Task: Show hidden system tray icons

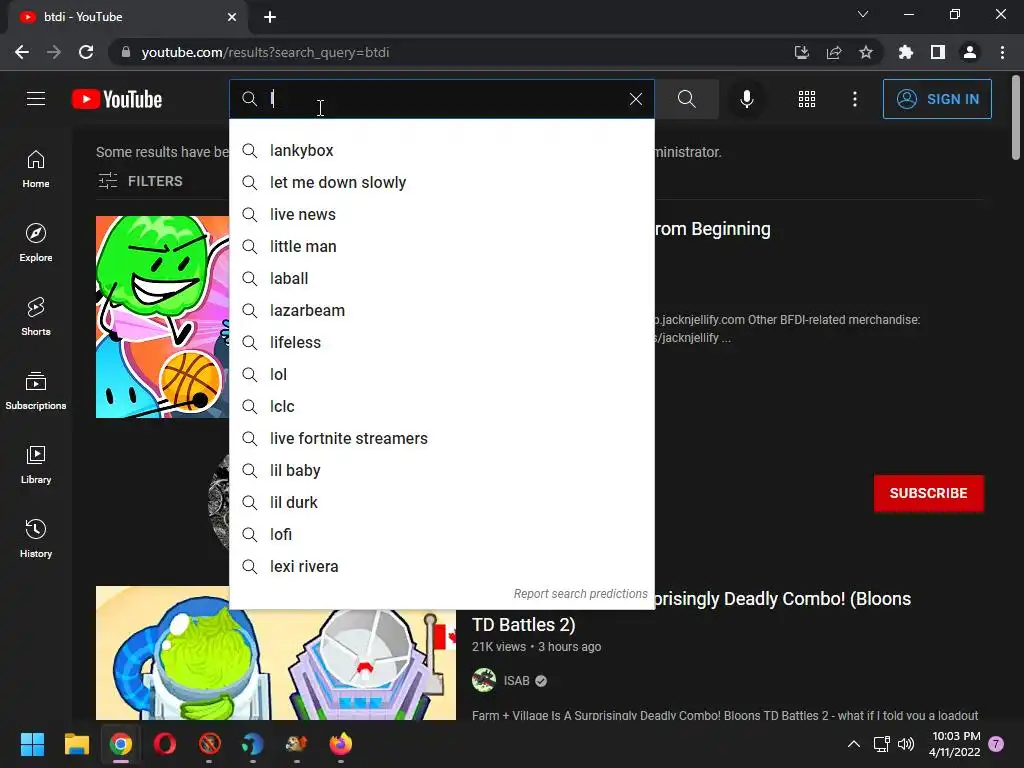Action: (854, 744)
